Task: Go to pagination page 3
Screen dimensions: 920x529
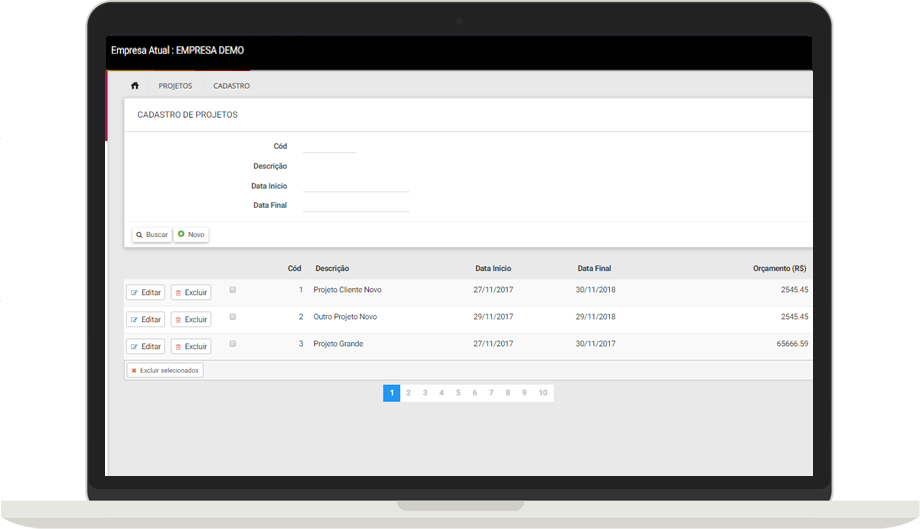Action: point(425,393)
